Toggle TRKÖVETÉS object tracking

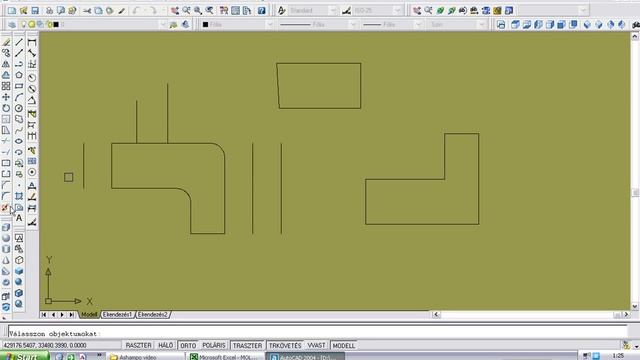285,346
